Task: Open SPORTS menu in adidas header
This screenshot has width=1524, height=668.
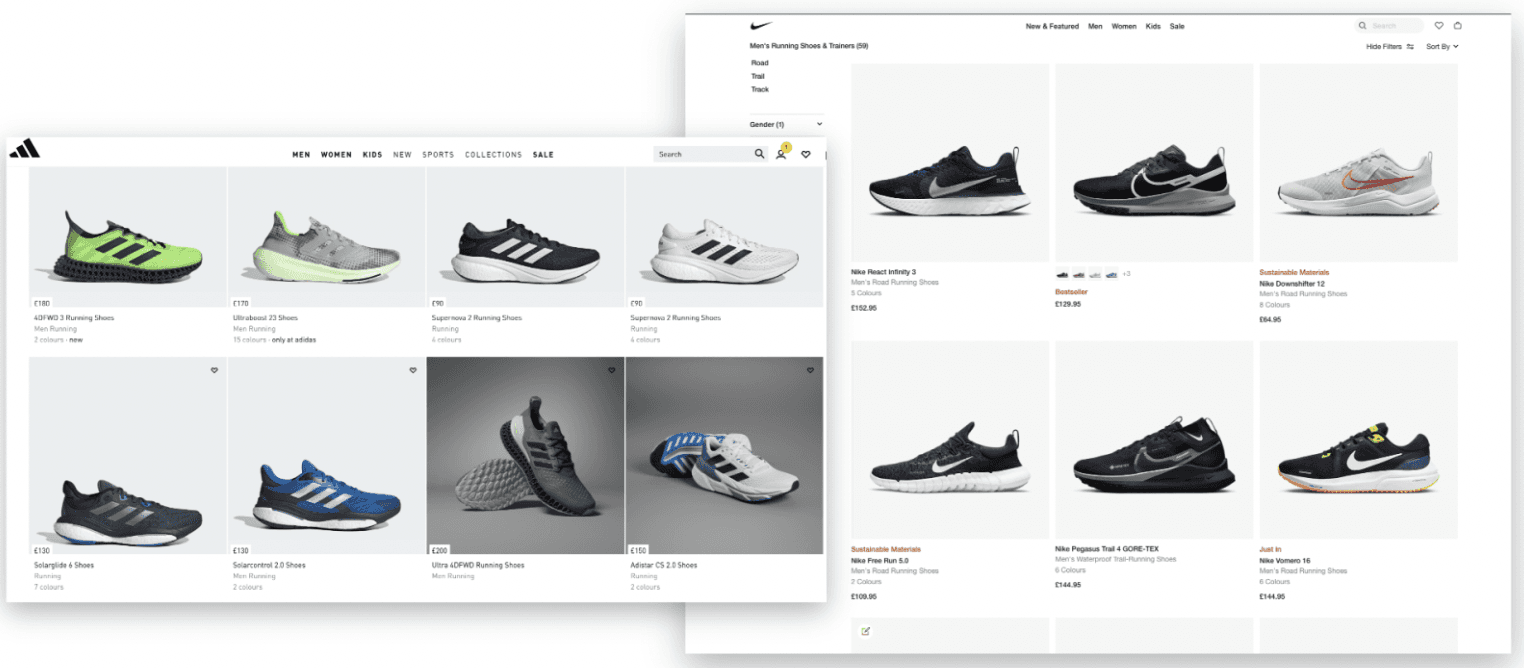Action: [438, 155]
